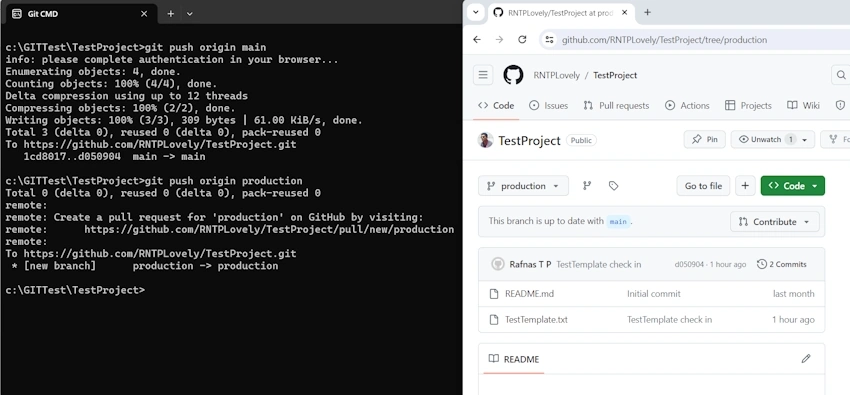The width and height of the screenshot is (850, 395).
Task: Click the main branch link
Action: 618,222
